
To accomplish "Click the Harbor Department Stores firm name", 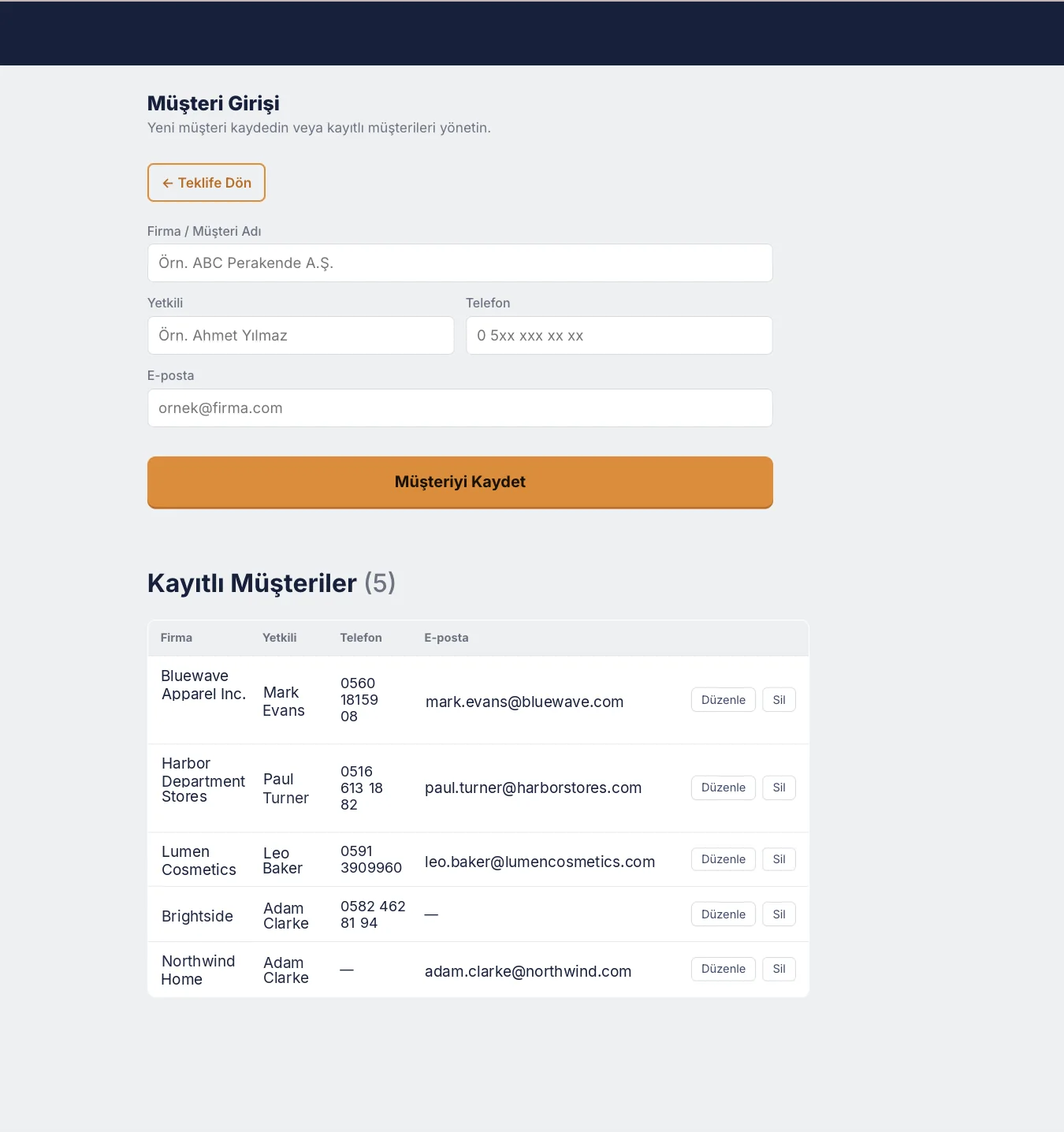I will click(203, 780).
